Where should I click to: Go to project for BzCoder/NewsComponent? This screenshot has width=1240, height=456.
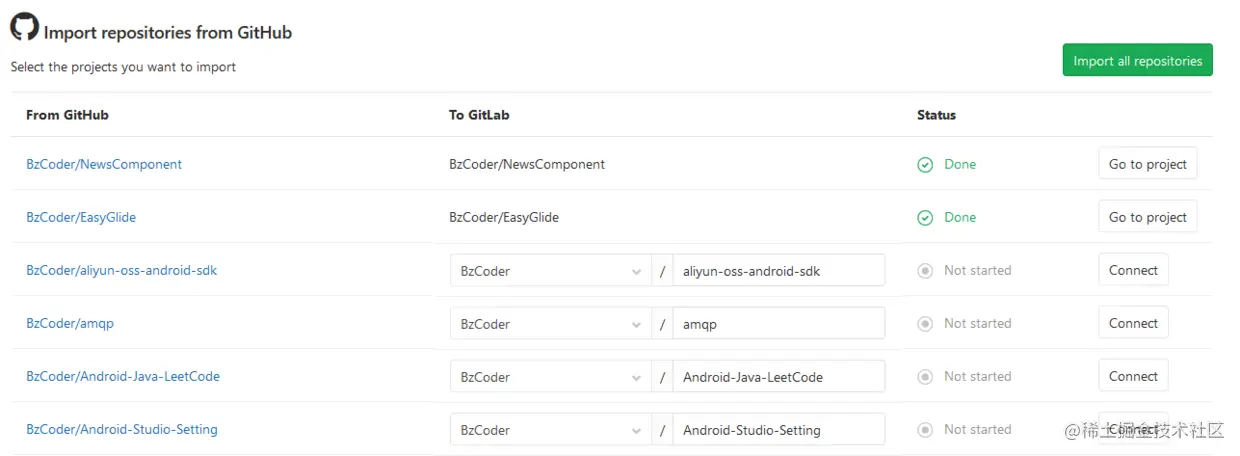pyautogui.click(x=1147, y=164)
